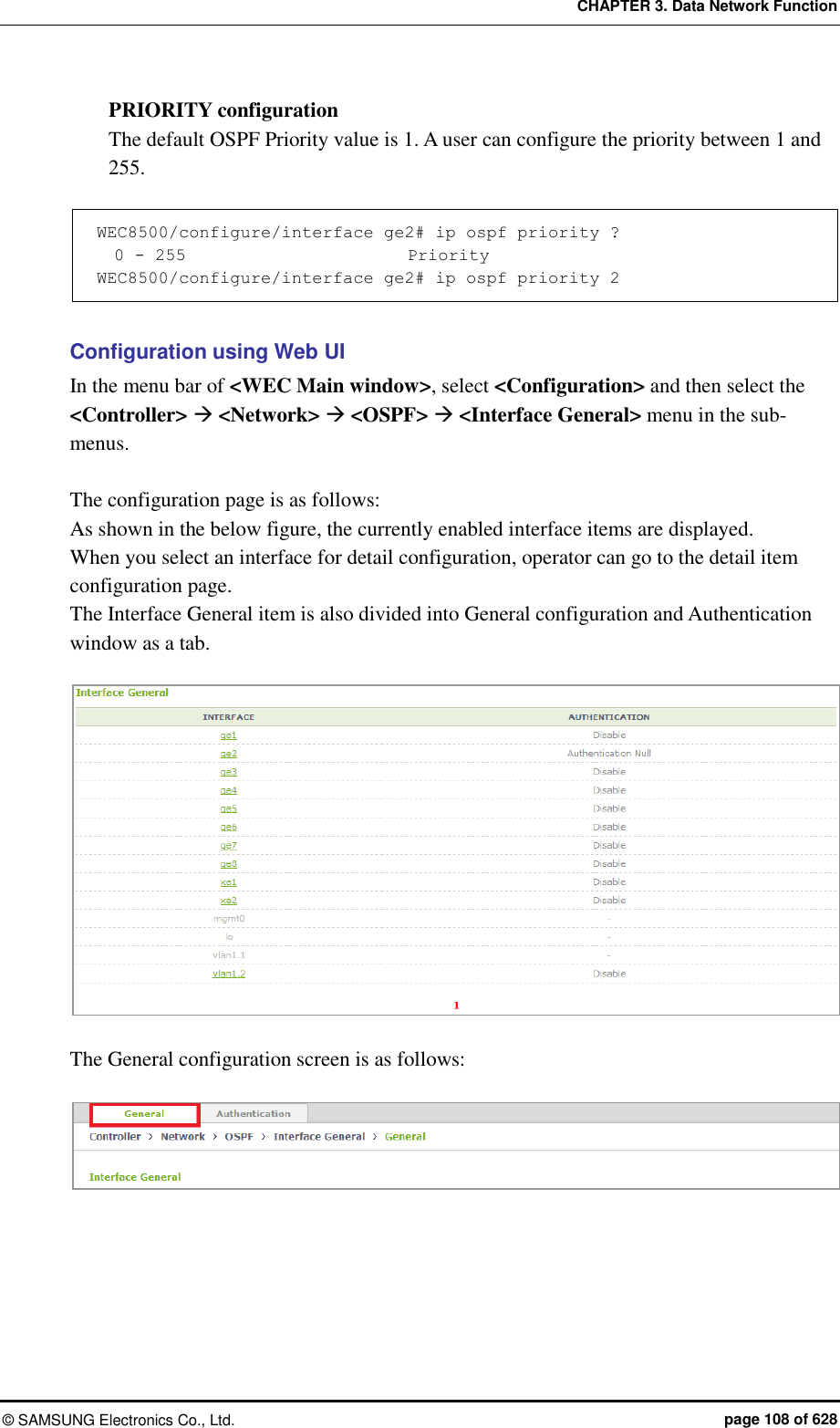Click the Disable value in xe1 row
This screenshot has width=840, height=1428.
pyautogui.click(x=609, y=881)
